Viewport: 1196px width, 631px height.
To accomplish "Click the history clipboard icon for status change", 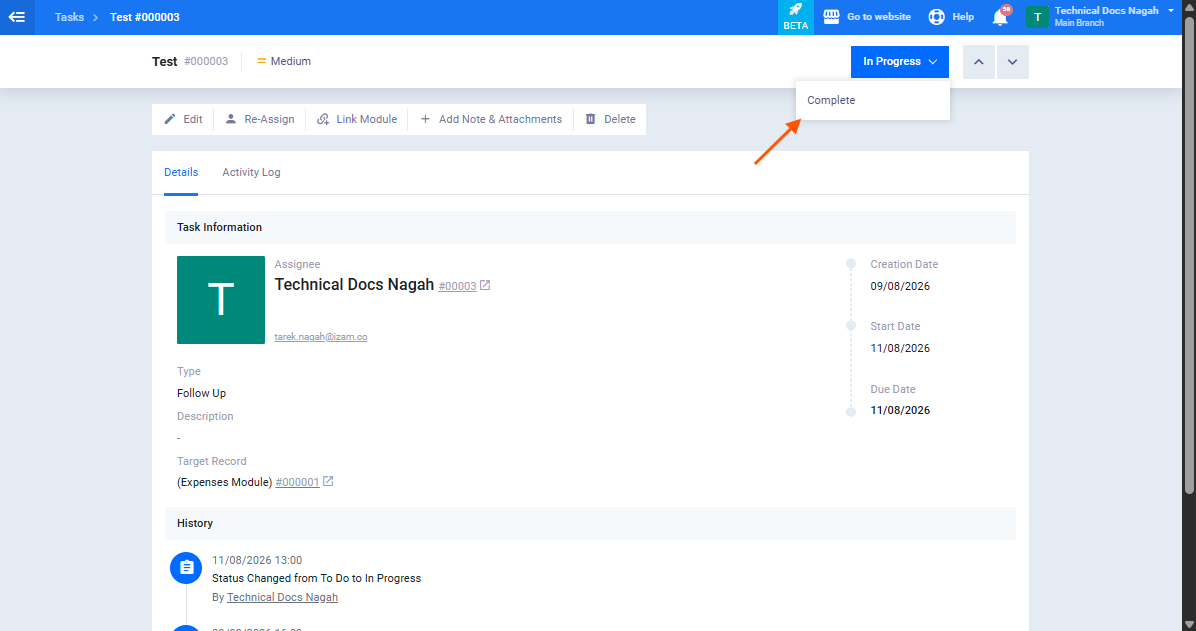I will click(186, 568).
